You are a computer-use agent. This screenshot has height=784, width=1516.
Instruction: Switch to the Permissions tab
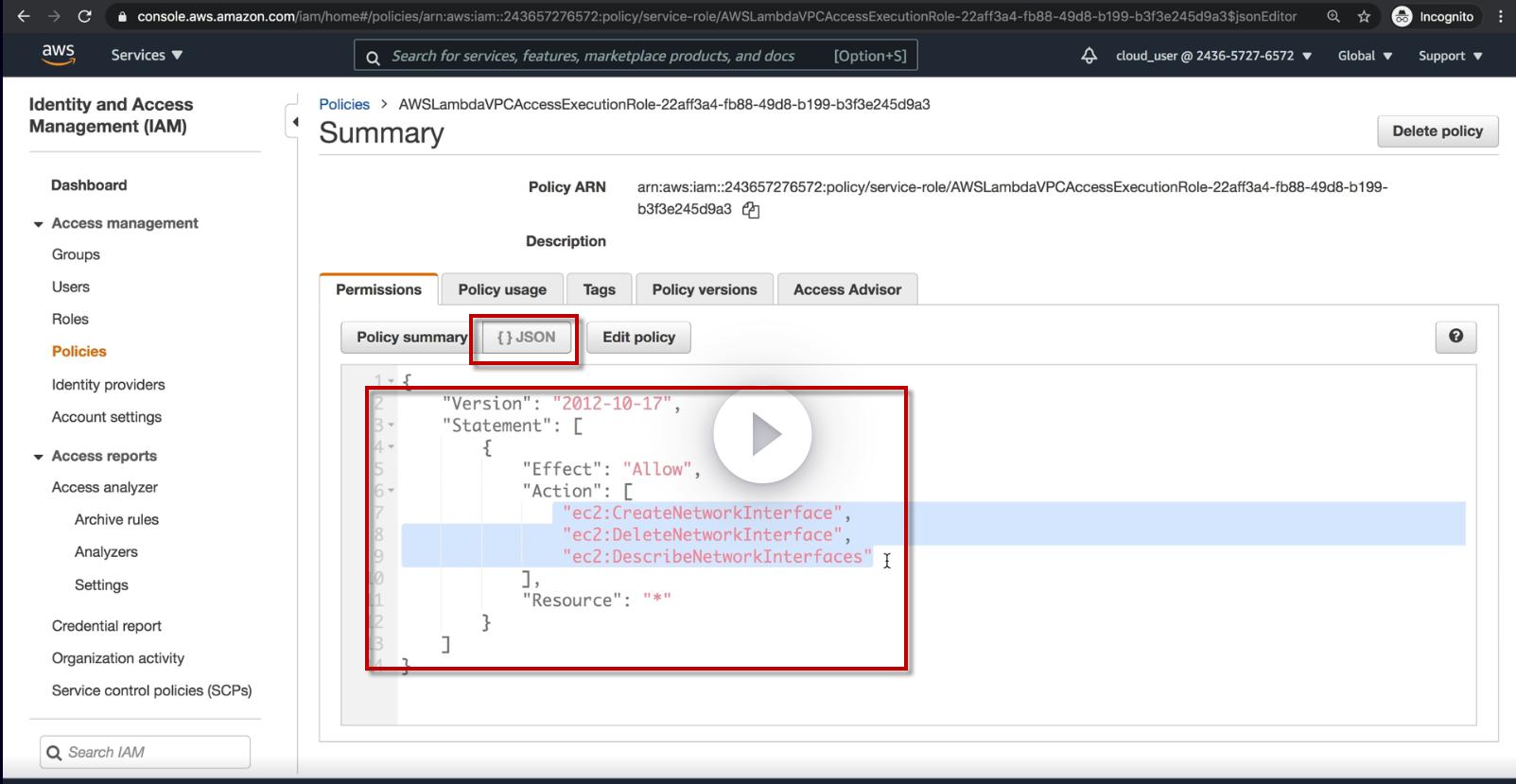click(378, 289)
